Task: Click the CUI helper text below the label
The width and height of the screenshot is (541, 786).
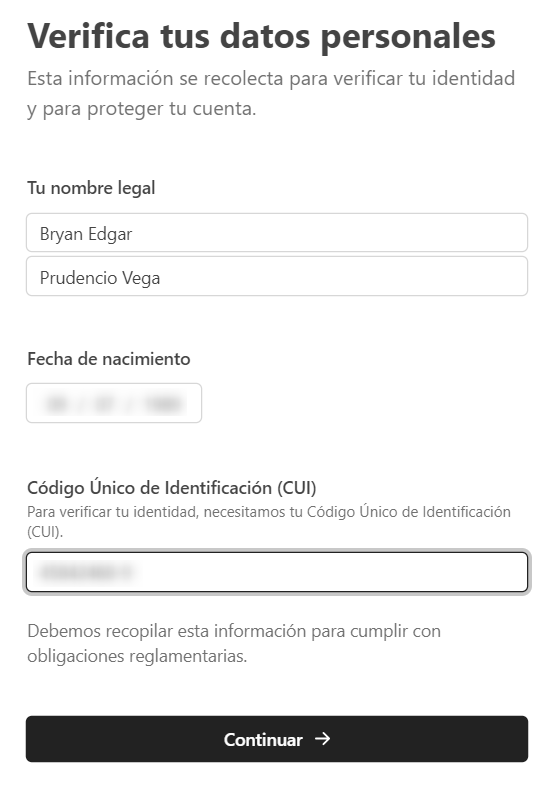Action: [269, 521]
